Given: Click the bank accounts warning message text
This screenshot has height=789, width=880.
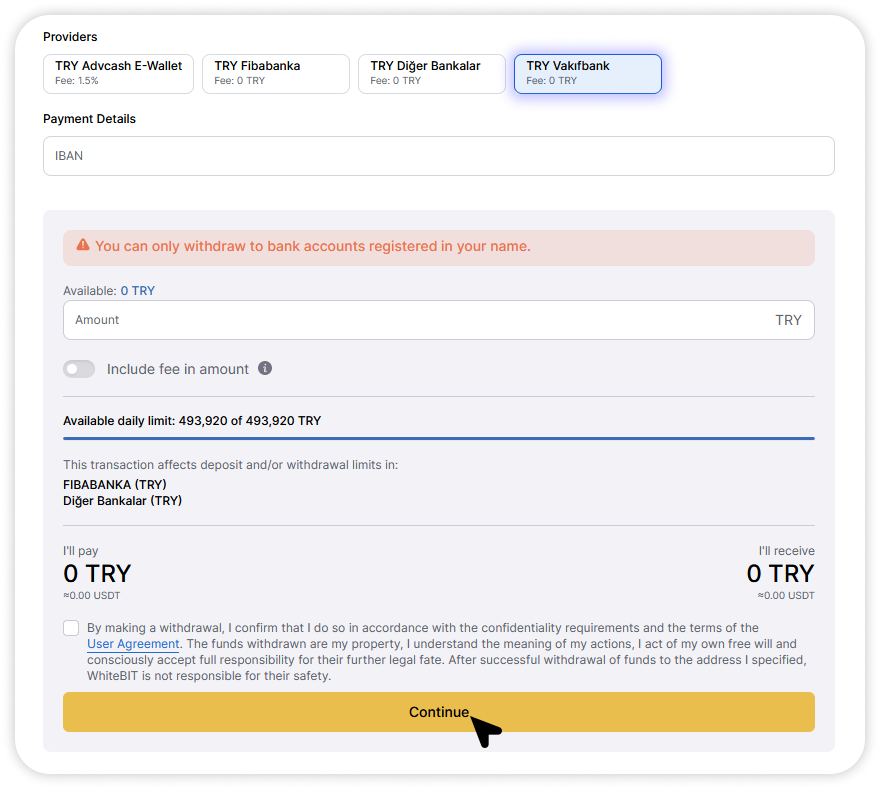Looking at the screenshot, I should pos(313,246).
